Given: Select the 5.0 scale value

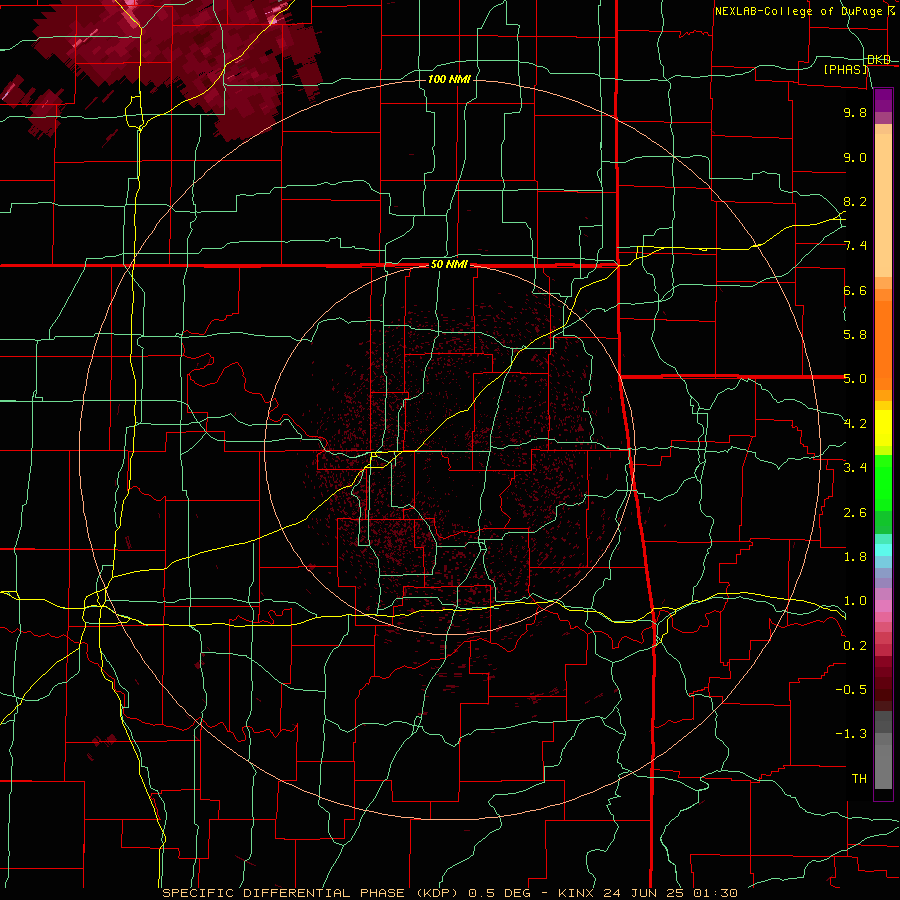Looking at the screenshot, I should tap(855, 379).
